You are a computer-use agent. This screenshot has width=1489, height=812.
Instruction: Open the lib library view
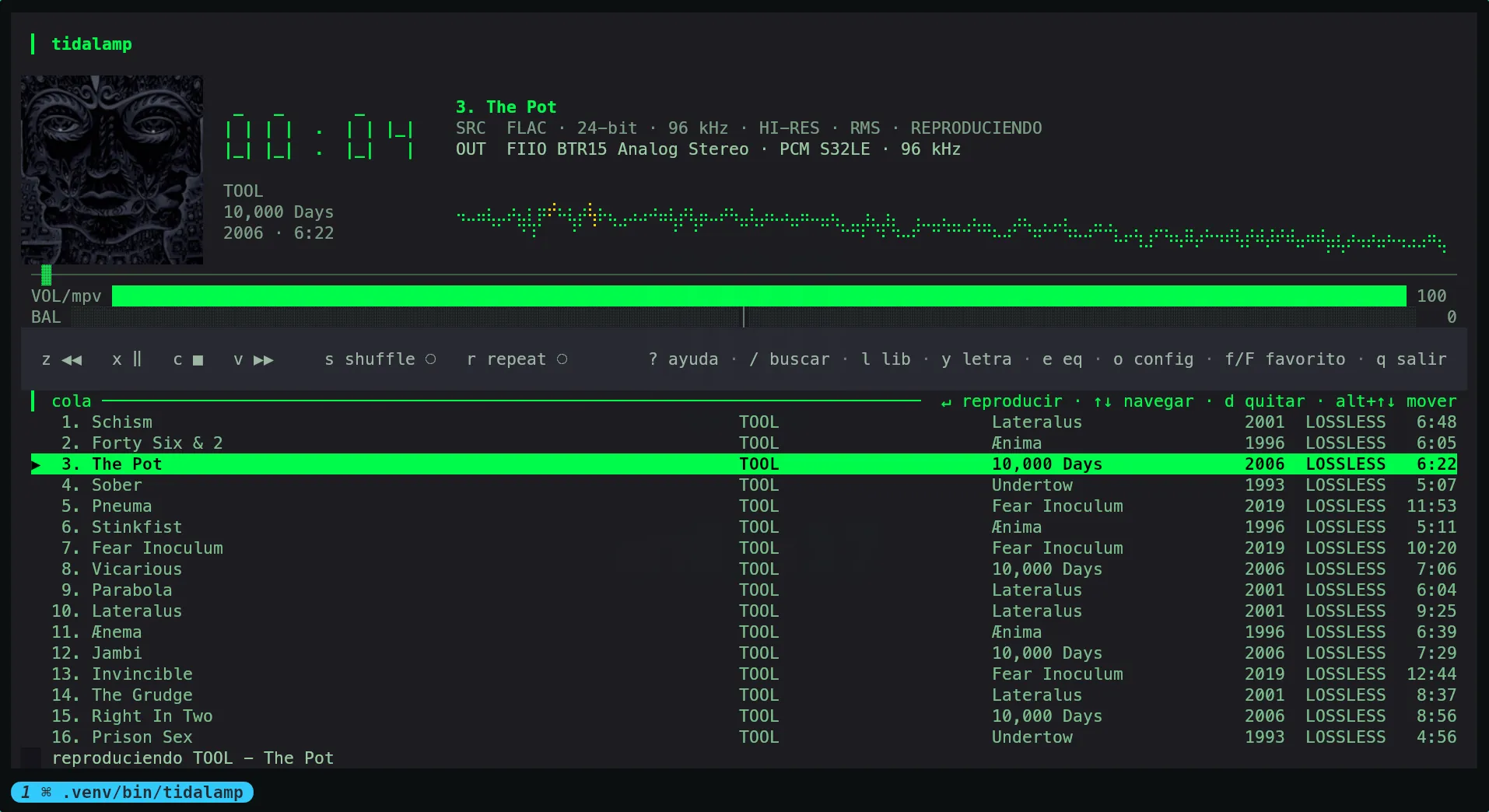pos(886,359)
